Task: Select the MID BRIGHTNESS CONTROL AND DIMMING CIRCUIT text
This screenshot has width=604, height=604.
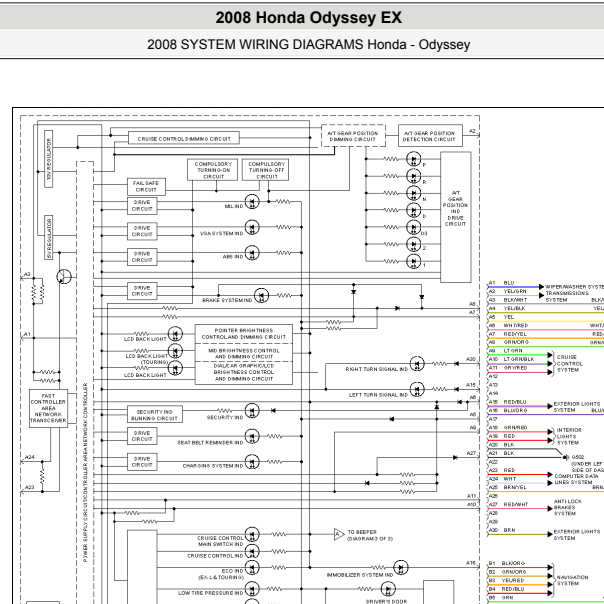Action: [x=244, y=354]
